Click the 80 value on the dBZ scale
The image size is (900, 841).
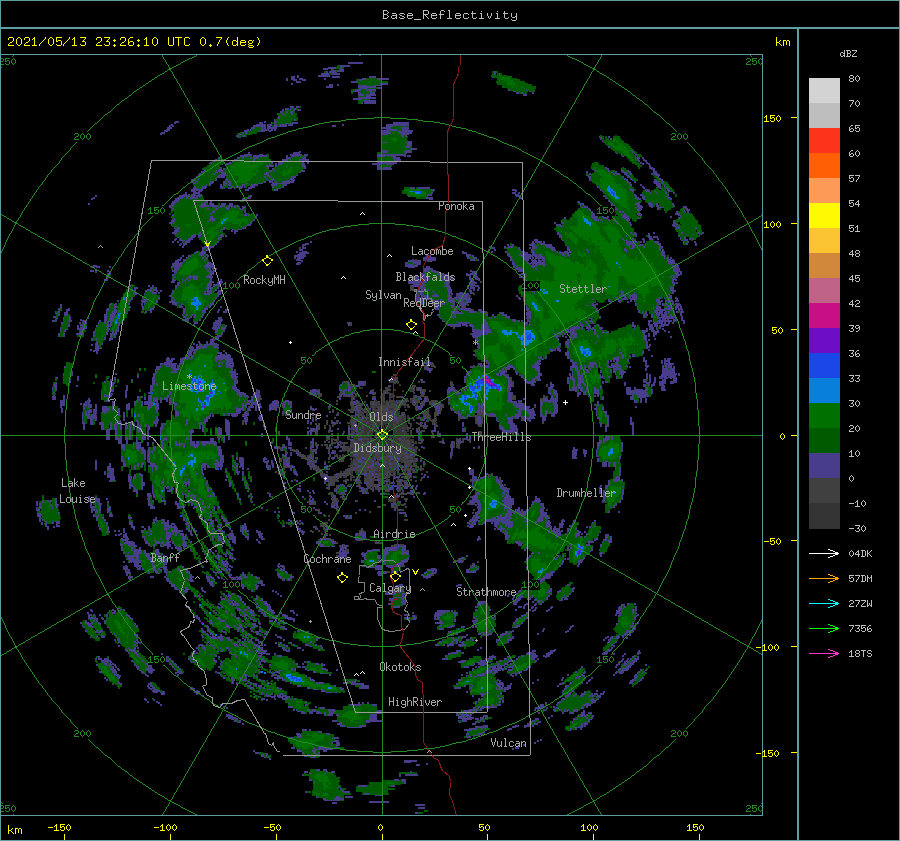(854, 79)
